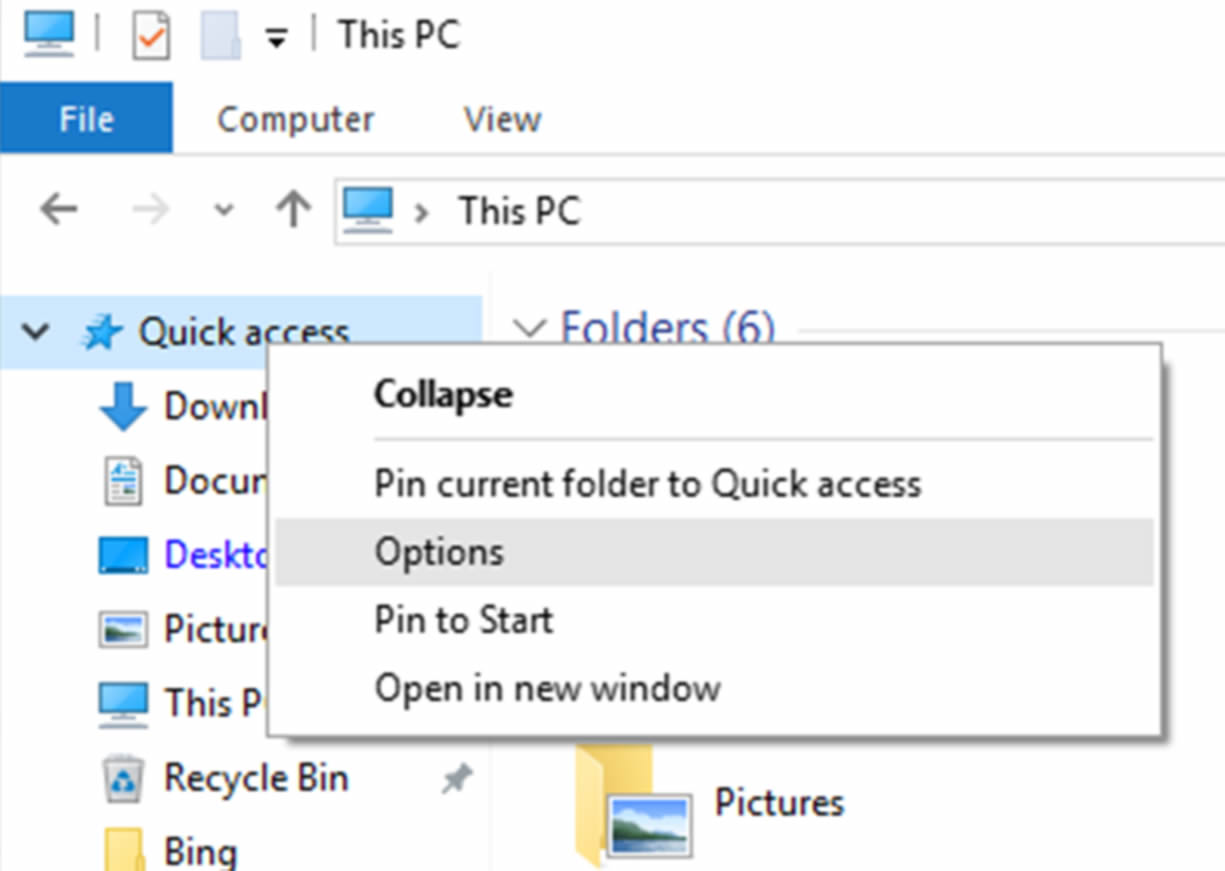Open recent locations dropdown arrow
The width and height of the screenshot is (1225, 871).
click(225, 211)
